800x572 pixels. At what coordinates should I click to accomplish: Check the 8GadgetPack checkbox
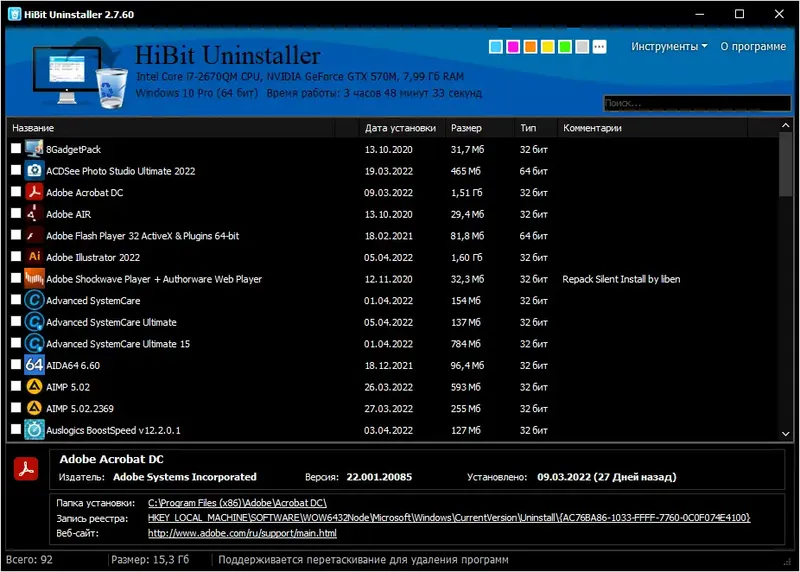(16, 148)
